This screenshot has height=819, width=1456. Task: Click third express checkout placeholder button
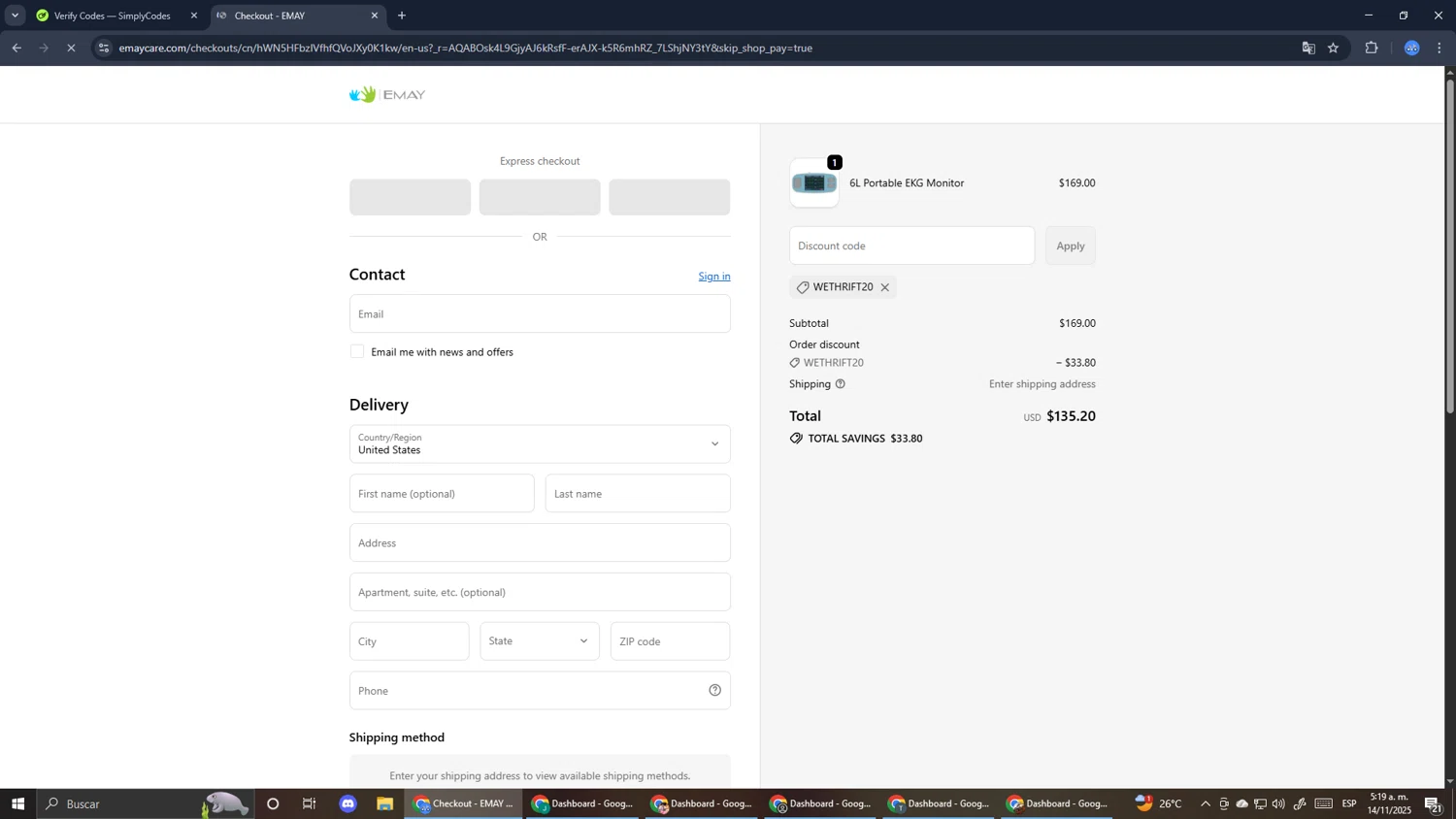(x=670, y=197)
